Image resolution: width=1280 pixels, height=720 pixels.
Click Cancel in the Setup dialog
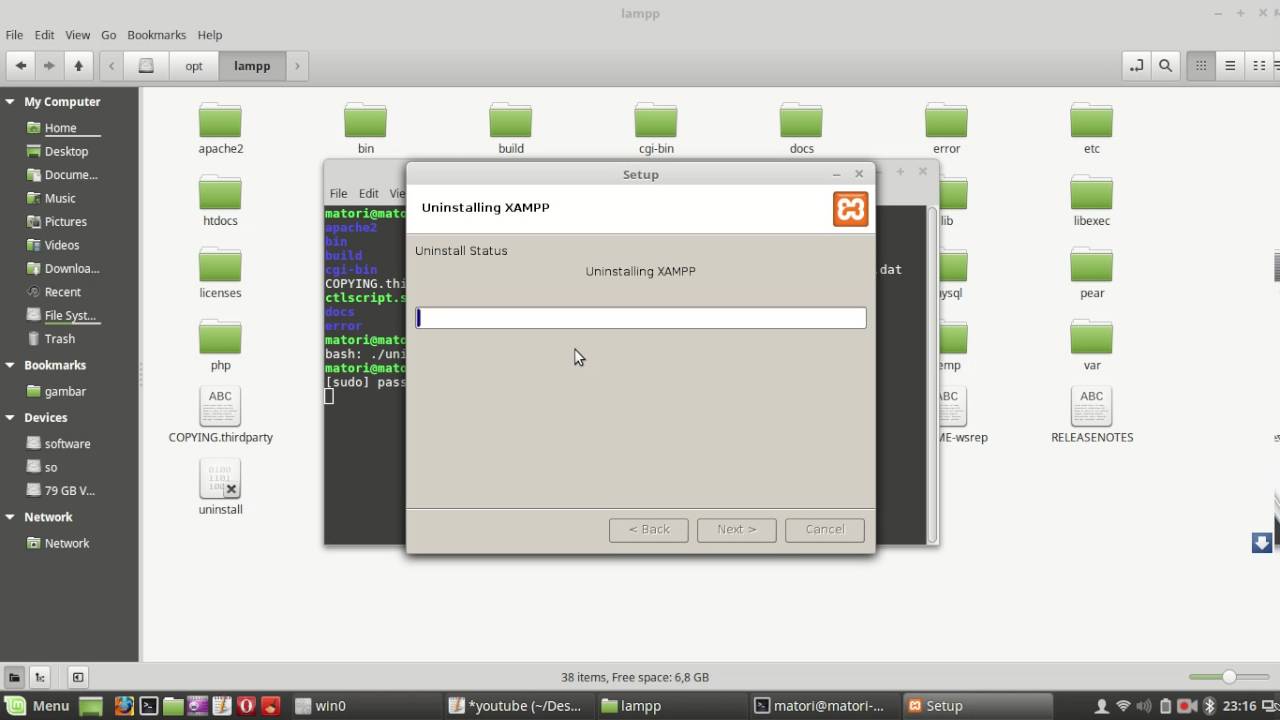(825, 529)
